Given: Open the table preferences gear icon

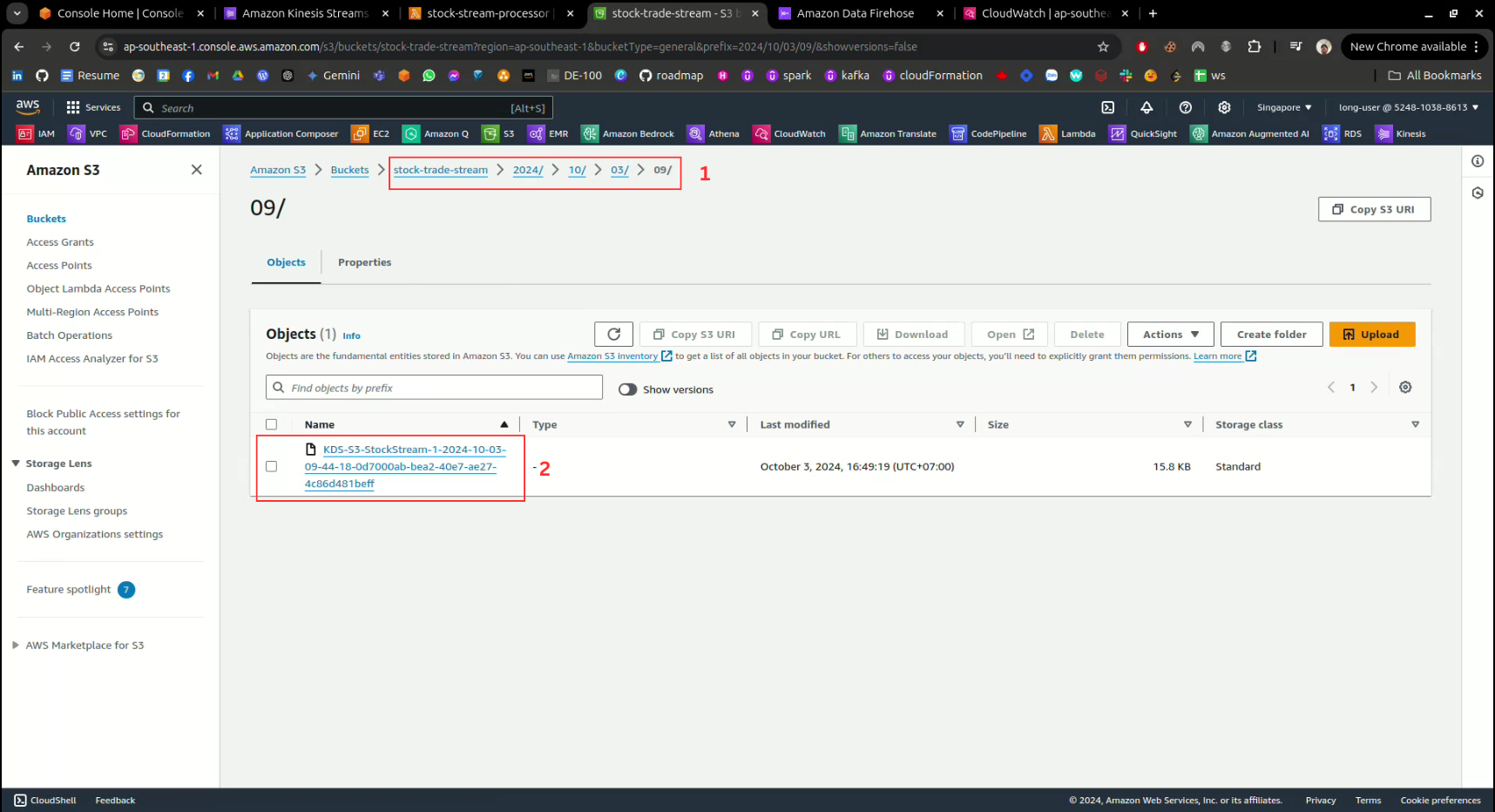Looking at the screenshot, I should coord(1405,388).
